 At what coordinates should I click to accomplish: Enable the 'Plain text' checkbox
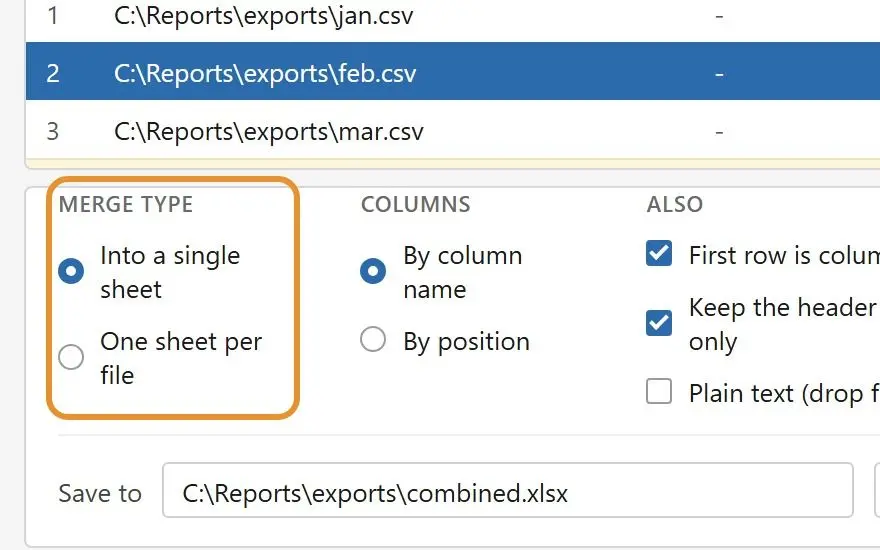(659, 391)
